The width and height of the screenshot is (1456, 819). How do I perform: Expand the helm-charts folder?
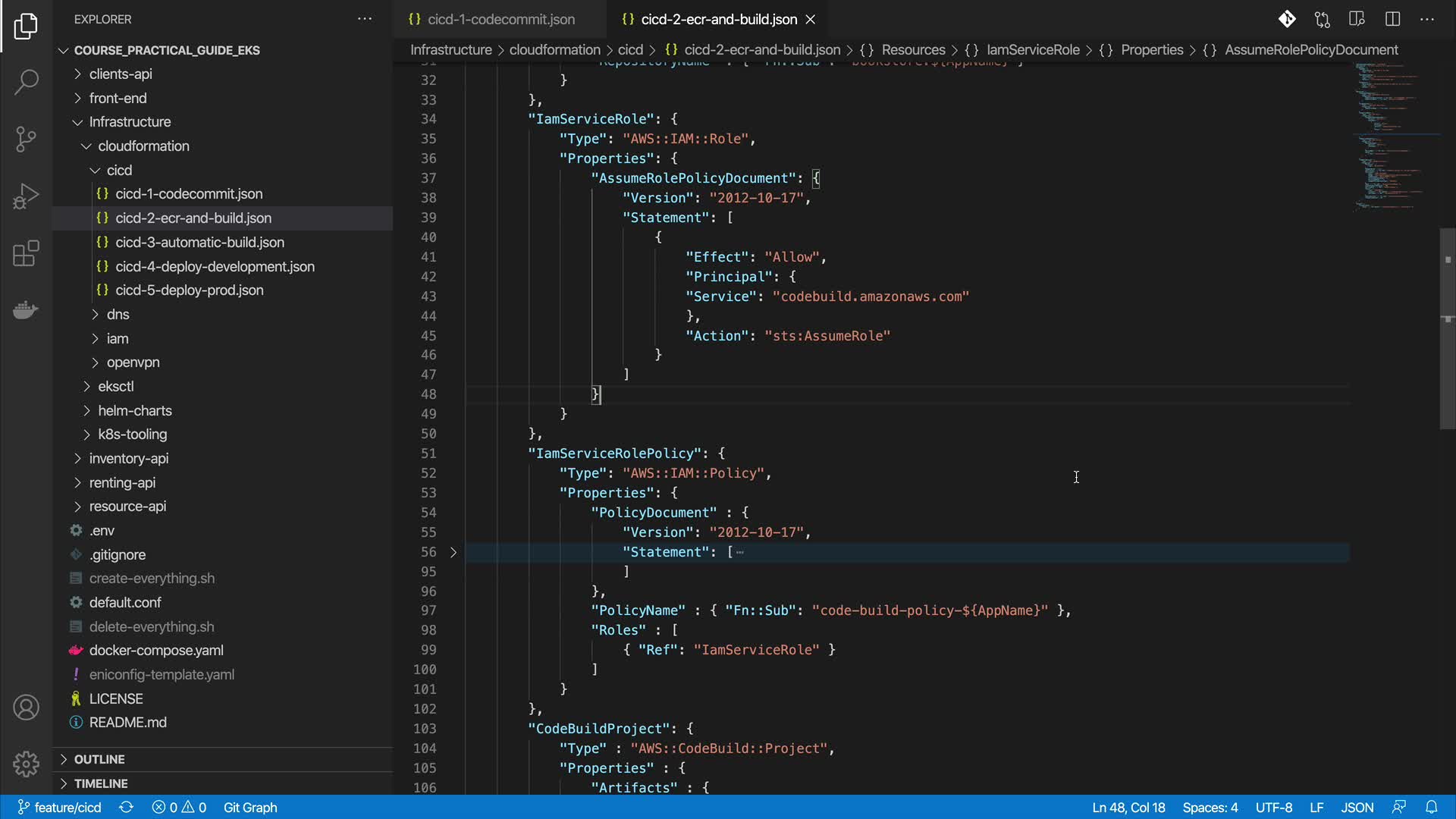click(134, 410)
